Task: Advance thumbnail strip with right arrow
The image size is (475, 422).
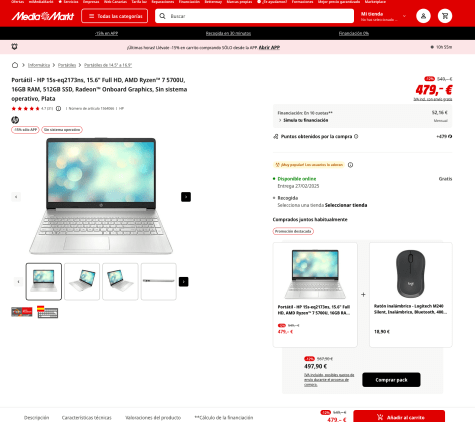Action: pos(184,282)
